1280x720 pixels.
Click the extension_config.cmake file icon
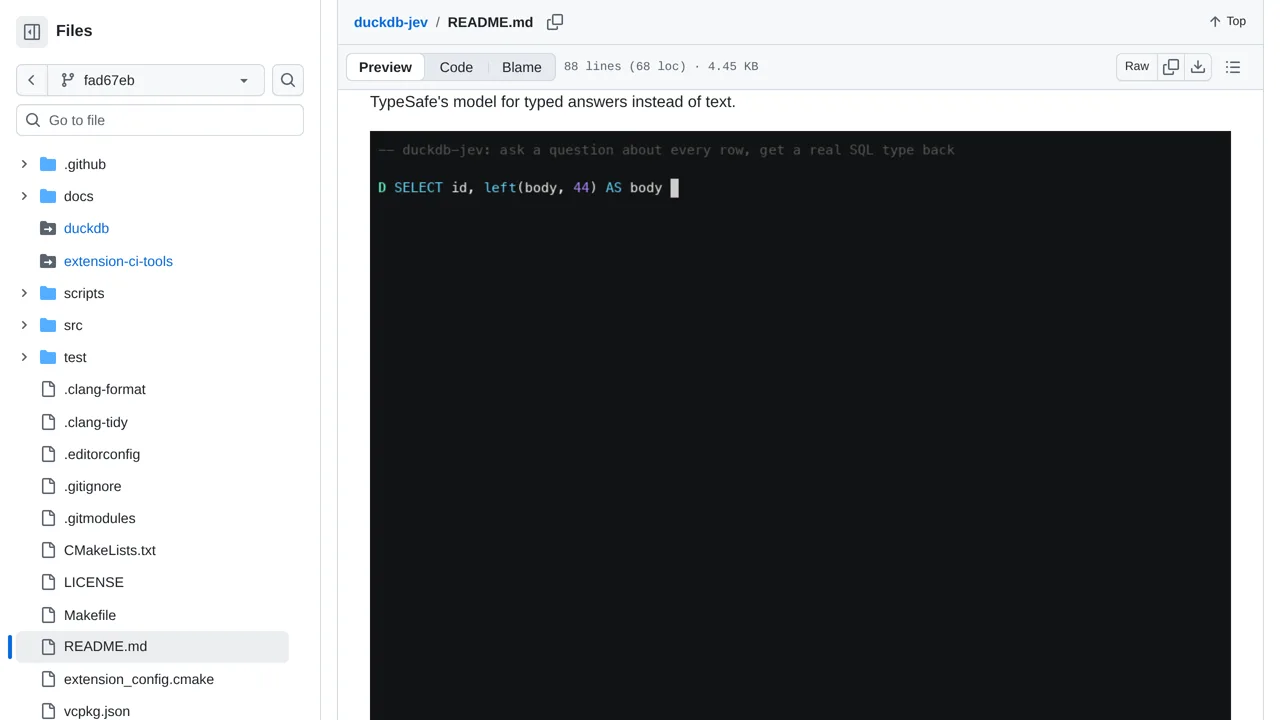point(48,679)
